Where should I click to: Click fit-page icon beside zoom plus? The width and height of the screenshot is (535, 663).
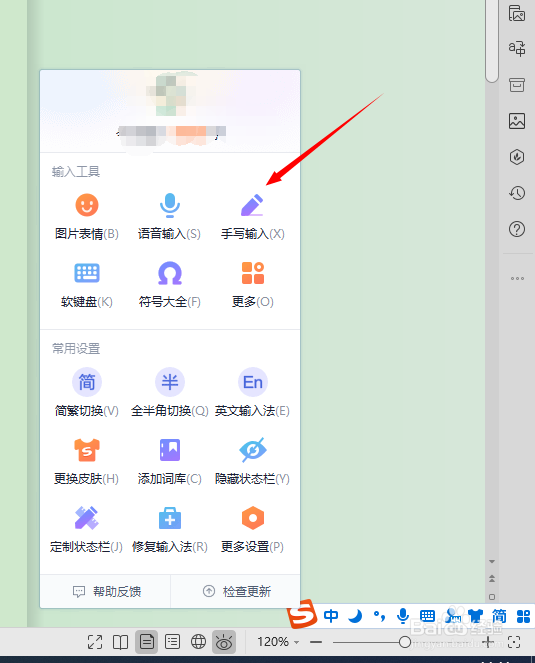pyautogui.click(x=514, y=642)
